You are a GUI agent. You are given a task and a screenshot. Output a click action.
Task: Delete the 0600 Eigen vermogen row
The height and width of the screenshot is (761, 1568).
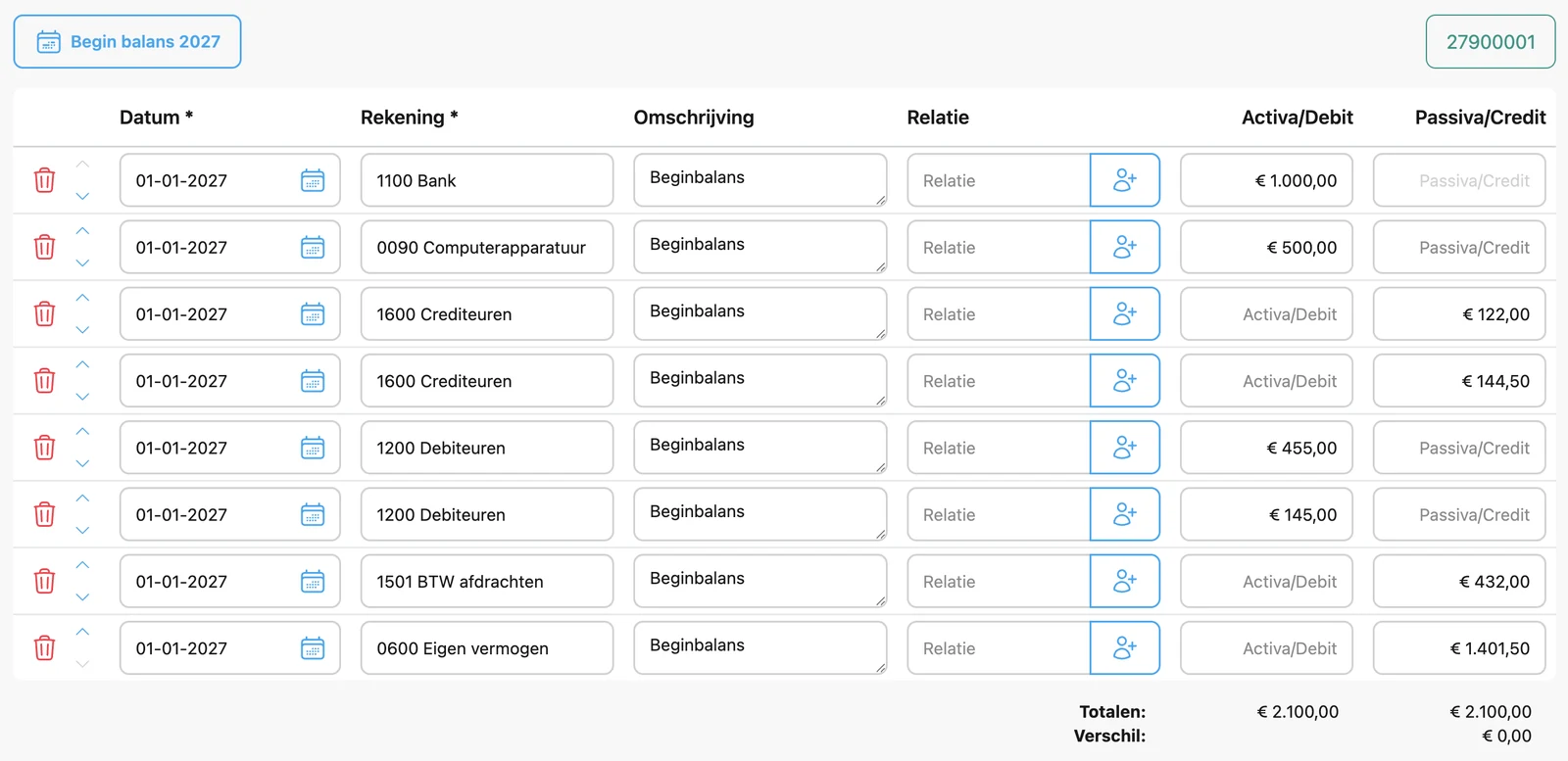coord(45,647)
